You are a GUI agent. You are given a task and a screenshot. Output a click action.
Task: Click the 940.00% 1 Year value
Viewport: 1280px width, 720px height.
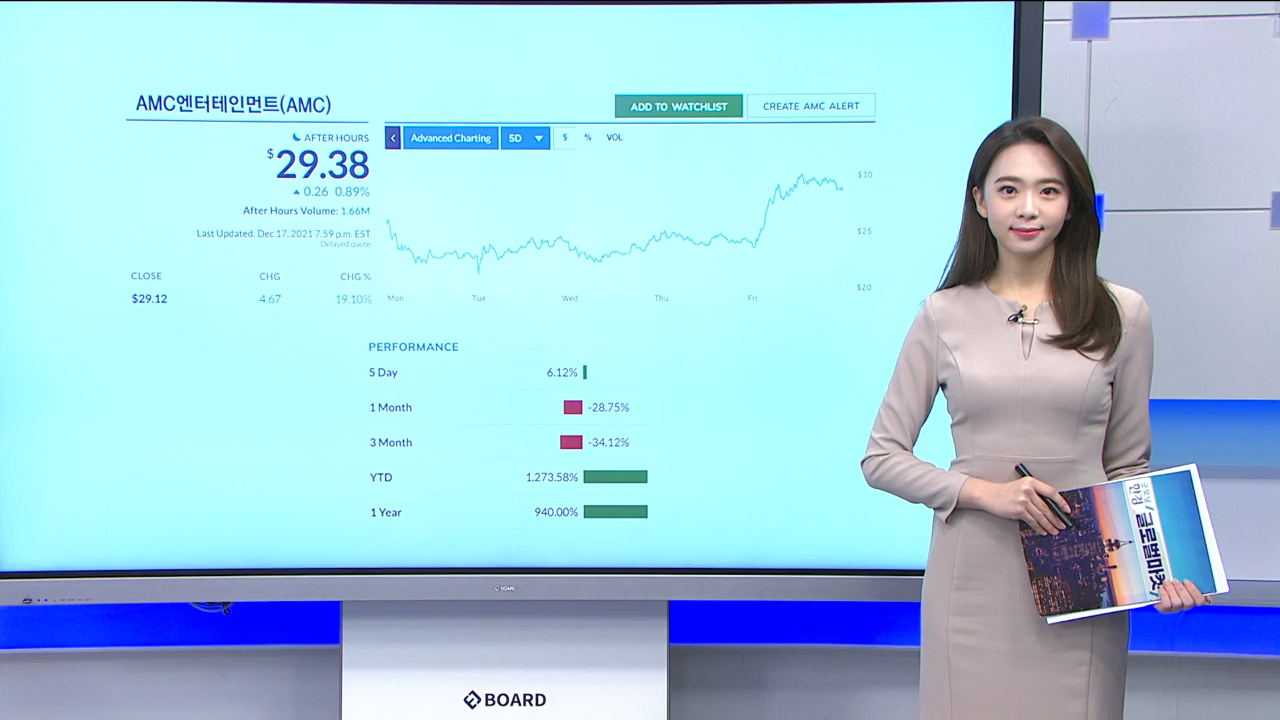pyautogui.click(x=556, y=512)
